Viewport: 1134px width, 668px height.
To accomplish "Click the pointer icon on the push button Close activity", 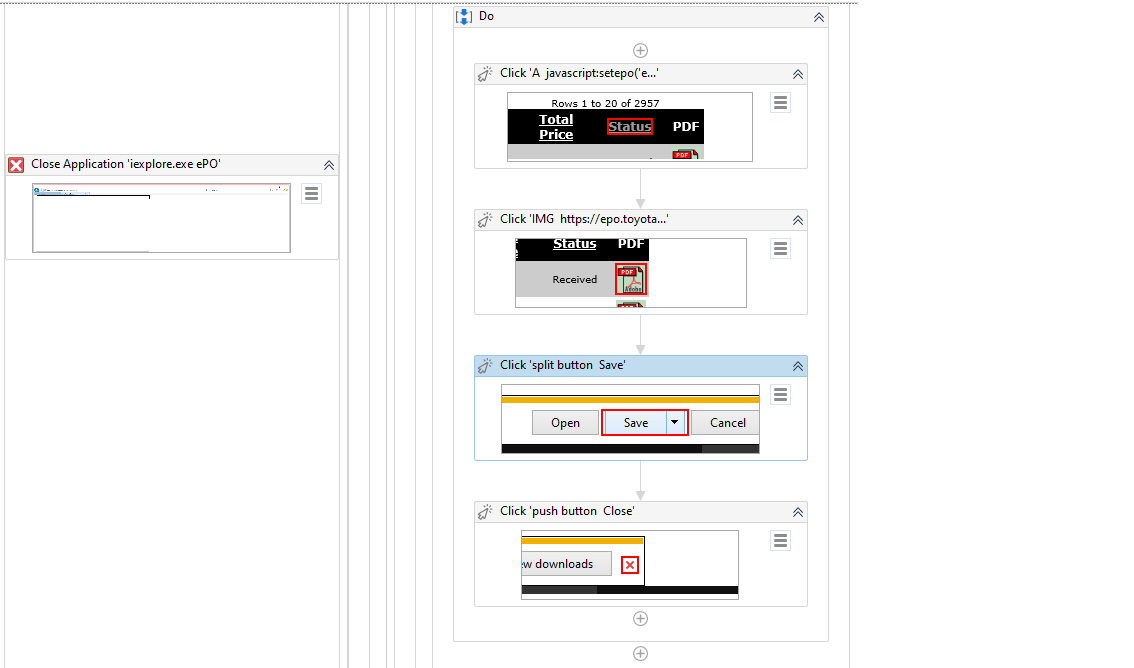I will (x=485, y=511).
